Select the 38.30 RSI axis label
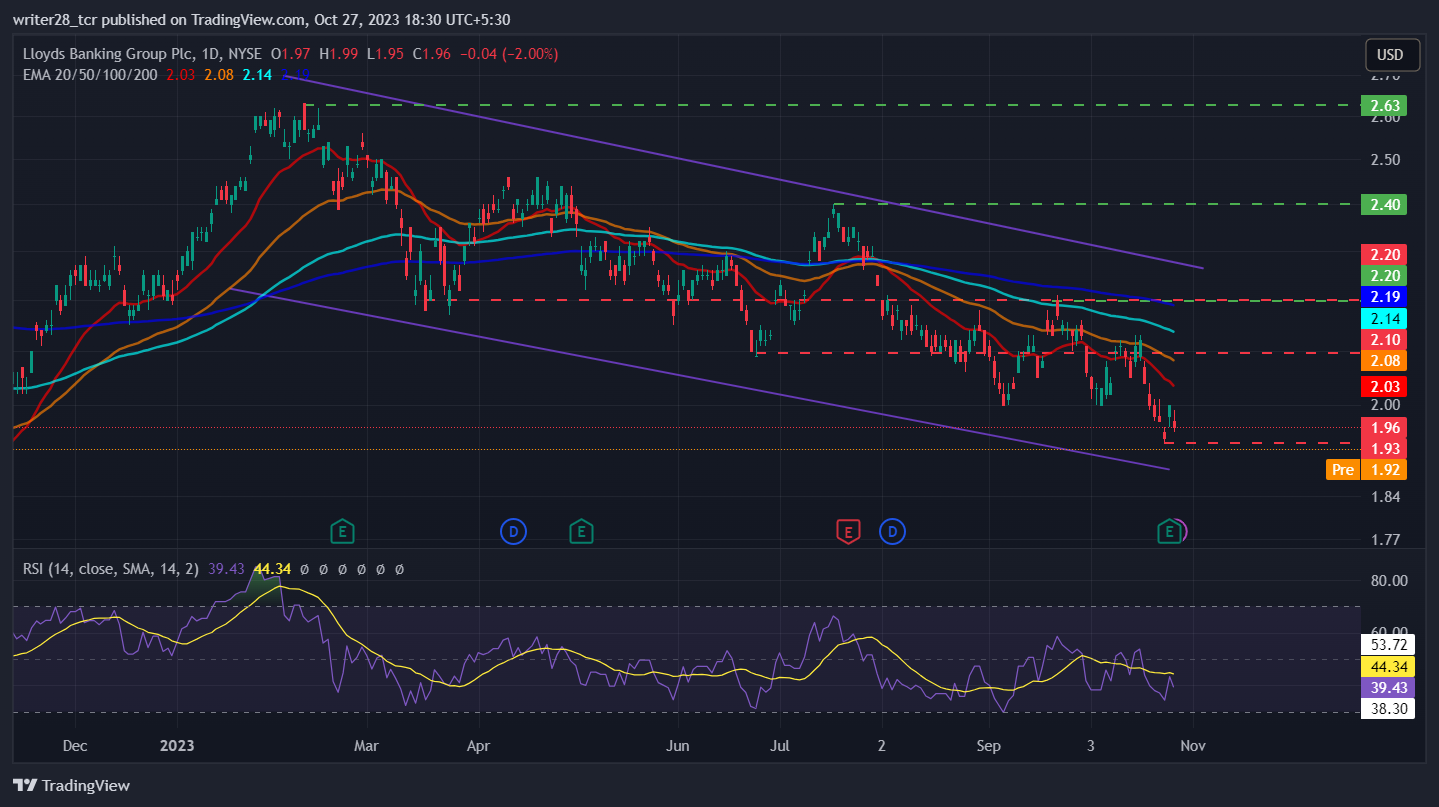Image resolution: width=1439 pixels, height=807 pixels. [1389, 709]
